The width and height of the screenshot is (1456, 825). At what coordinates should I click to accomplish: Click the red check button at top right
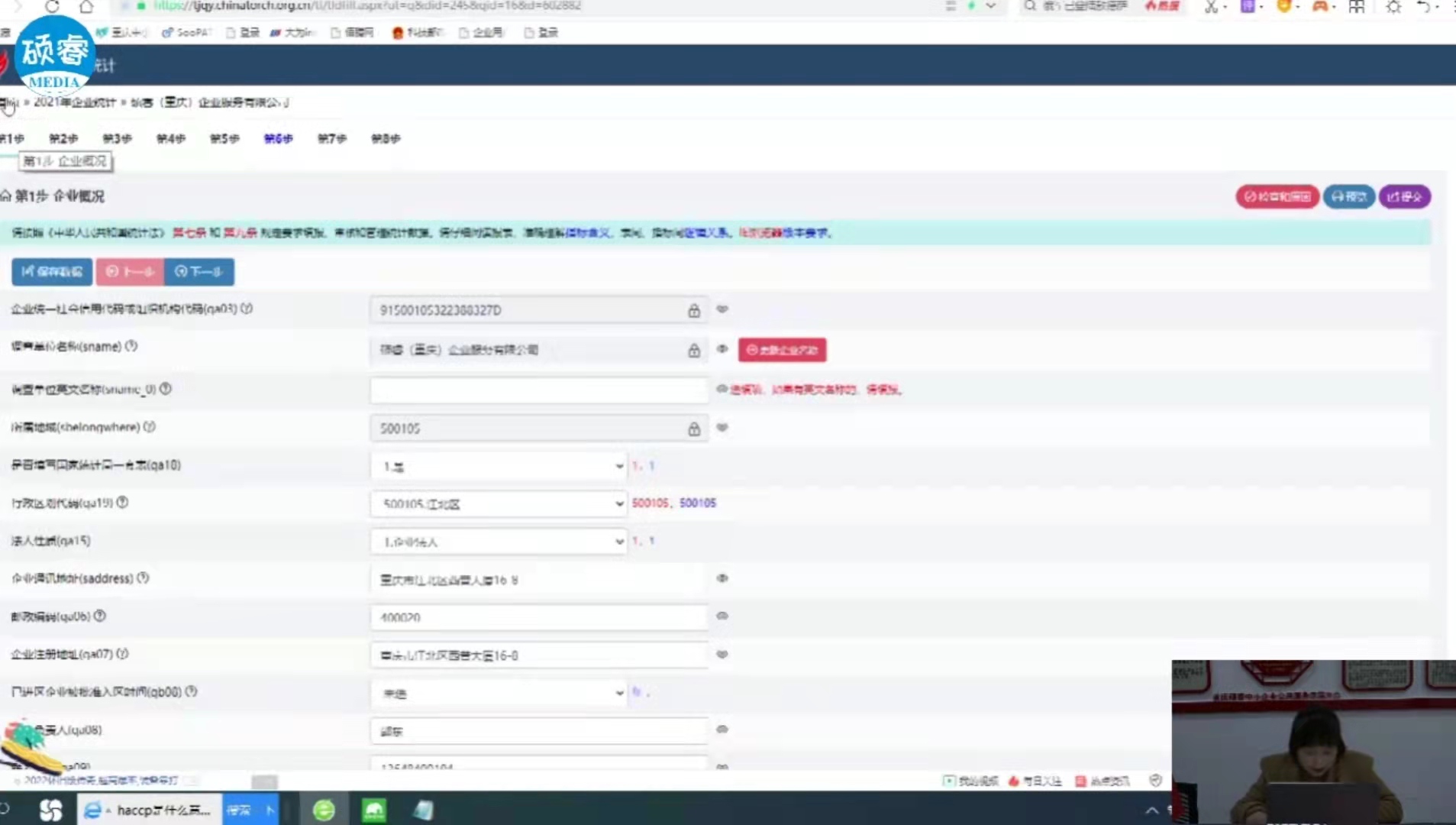coord(1277,197)
